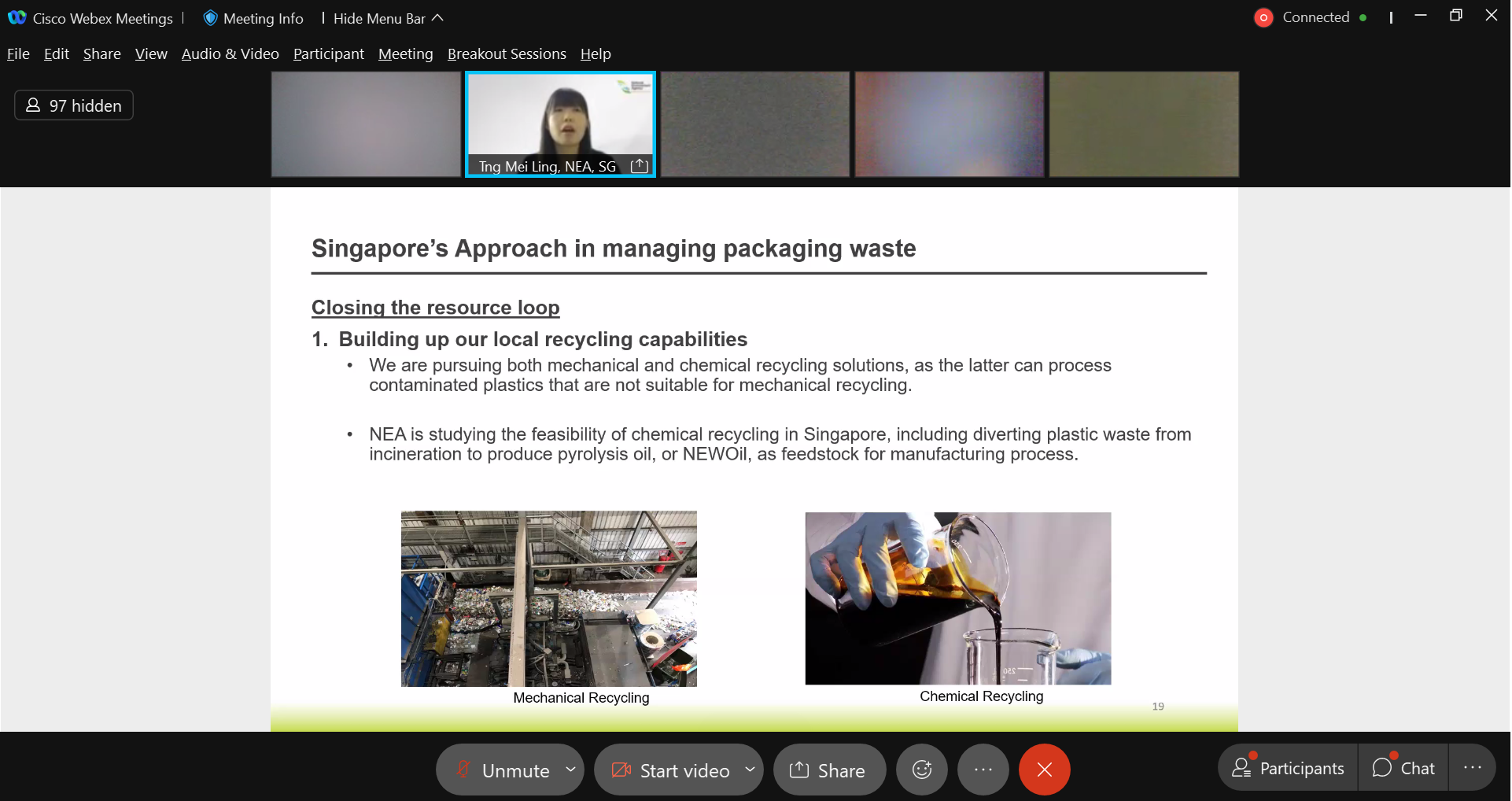Expand video options arrow beside Start video
Screen dimensions: 1512x801
tap(750, 770)
